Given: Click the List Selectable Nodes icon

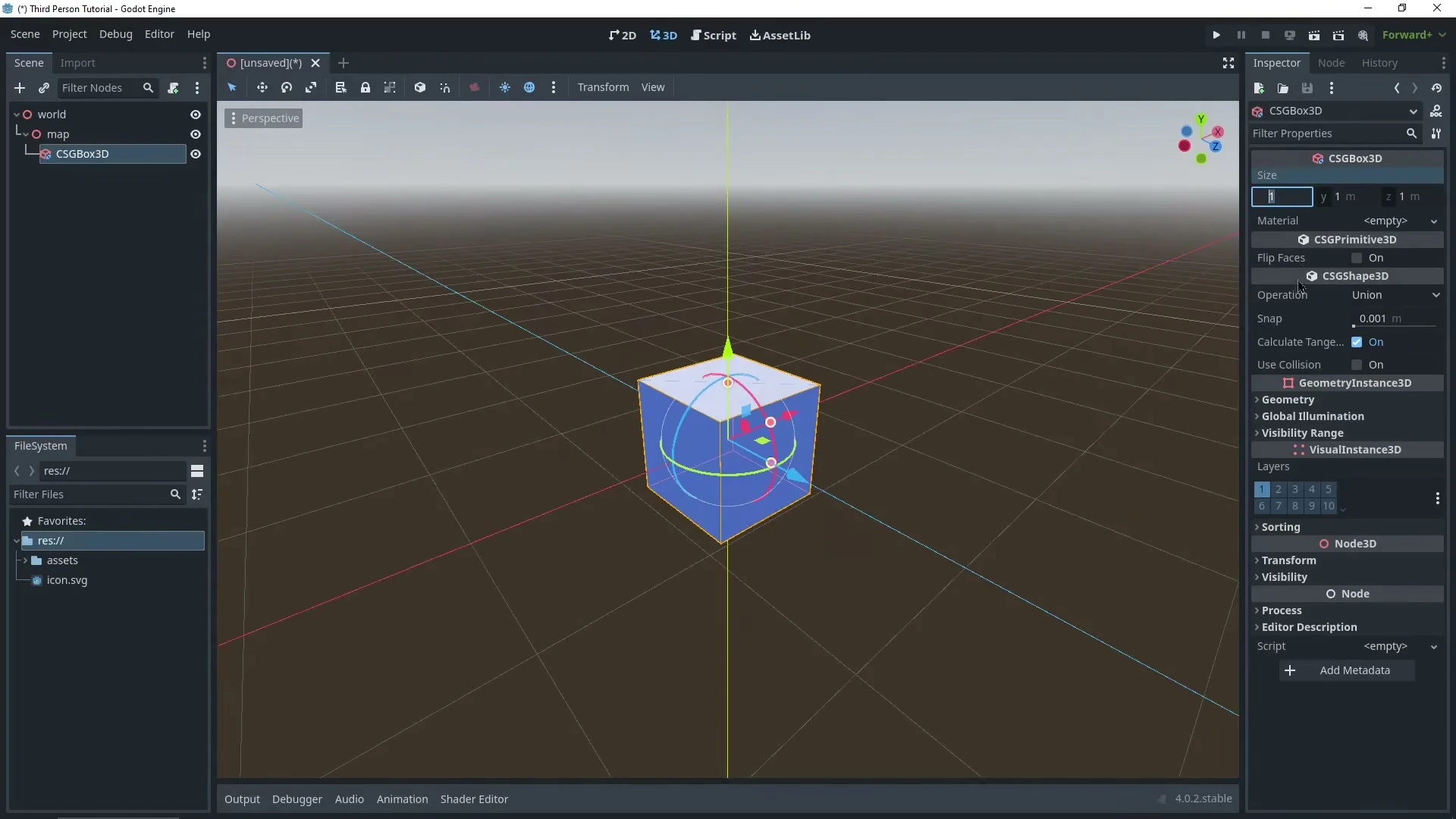Looking at the screenshot, I should 340,87.
